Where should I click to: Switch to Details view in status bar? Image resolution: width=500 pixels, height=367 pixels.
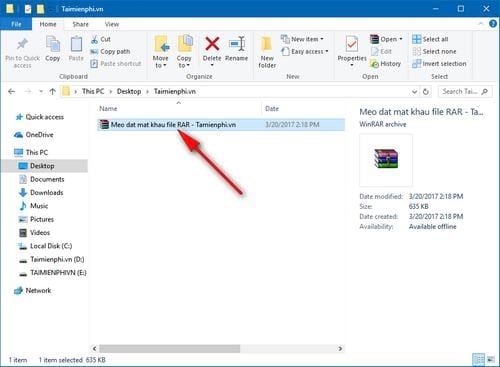(478, 359)
